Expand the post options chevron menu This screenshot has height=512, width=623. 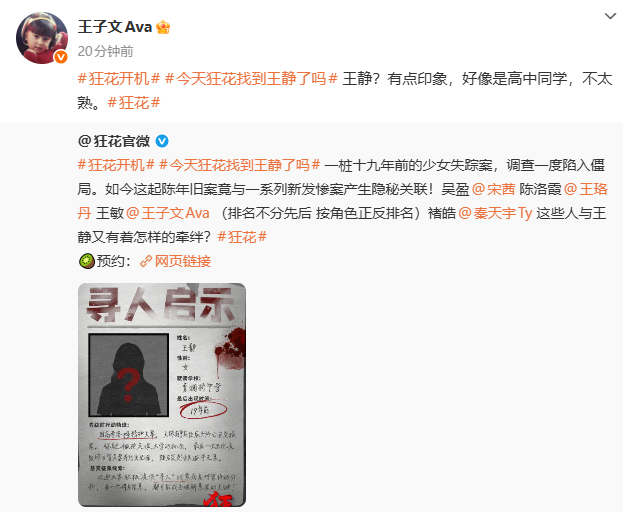tap(610, 16)
